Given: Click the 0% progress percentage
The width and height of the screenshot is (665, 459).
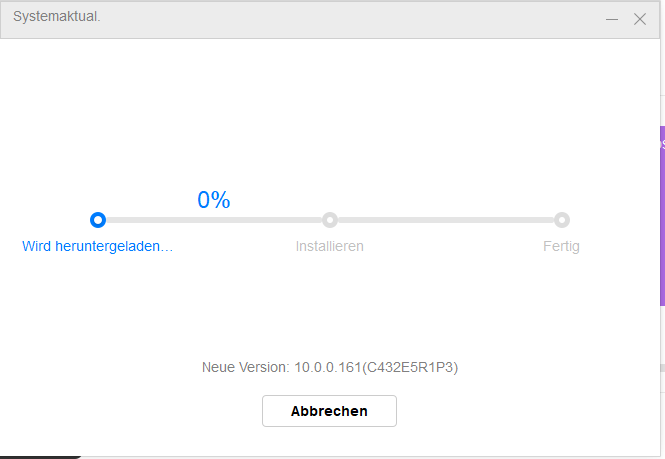Looking at the screenshot, I should coord(214,199).
